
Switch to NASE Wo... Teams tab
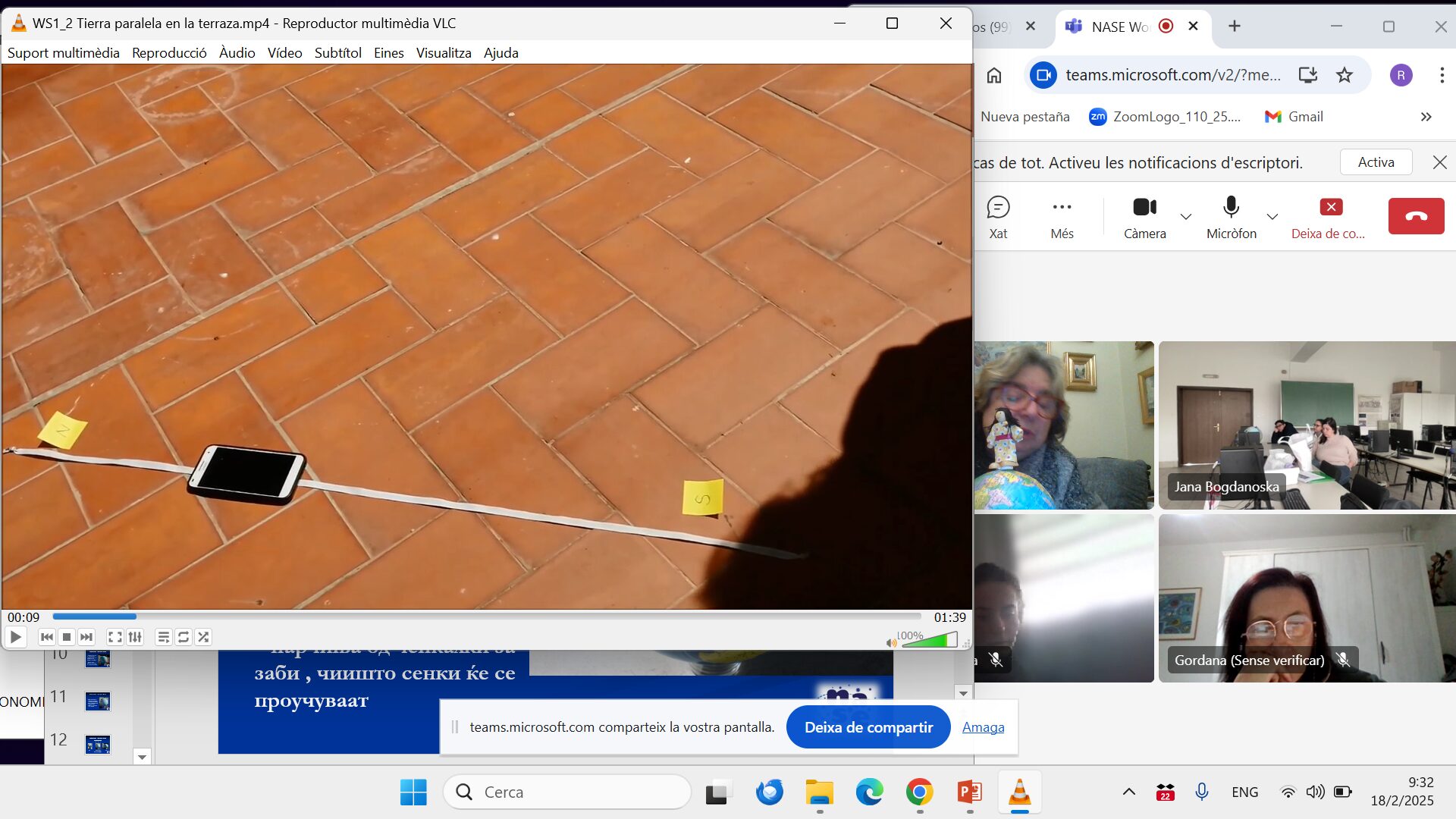1120,27
